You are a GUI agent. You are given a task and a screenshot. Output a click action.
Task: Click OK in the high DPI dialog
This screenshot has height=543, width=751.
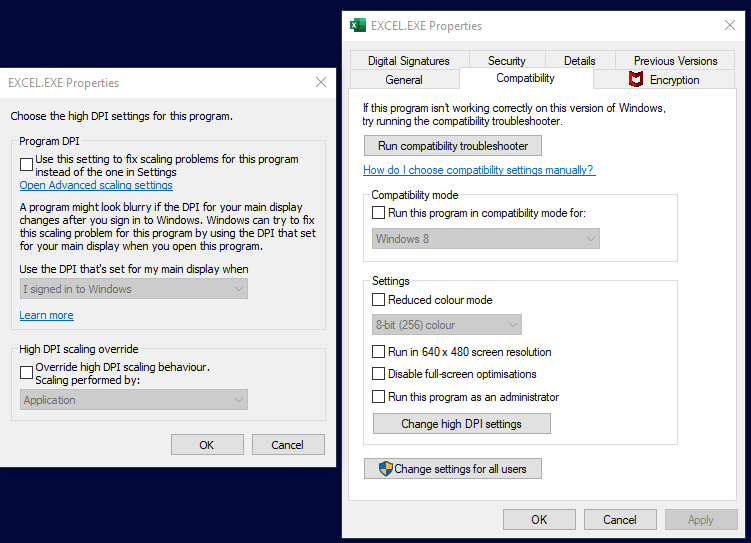[x=207, y=445]
